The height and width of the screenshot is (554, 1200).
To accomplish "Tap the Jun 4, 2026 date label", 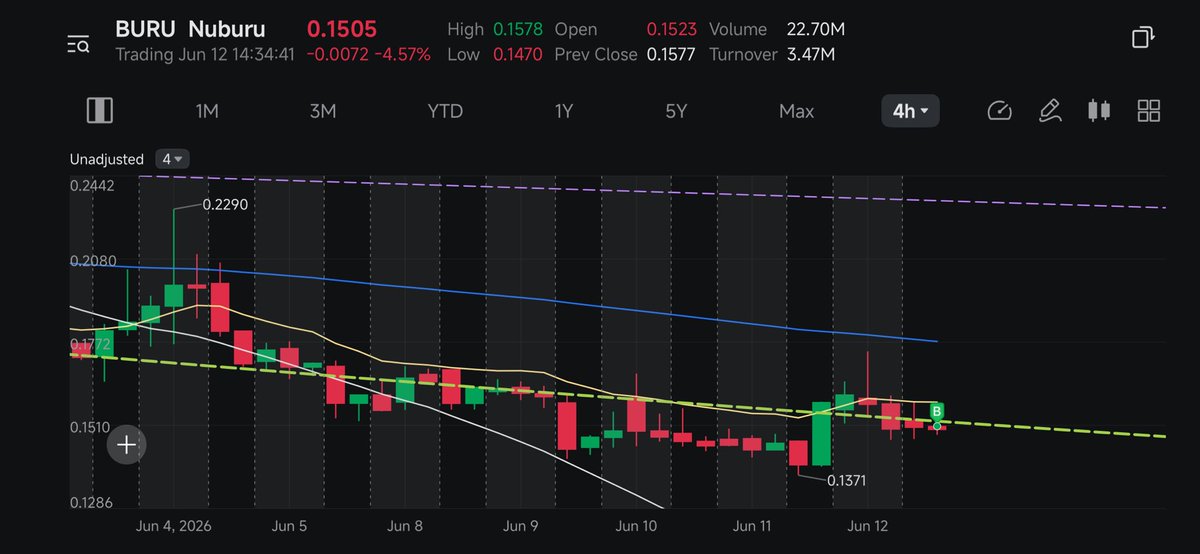I will [173, 525].
